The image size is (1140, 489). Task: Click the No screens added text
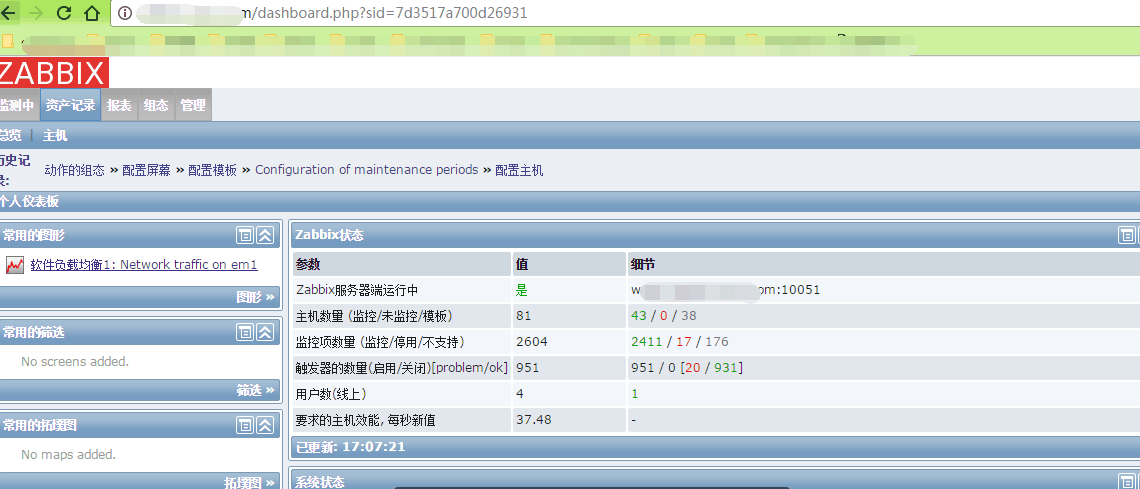[x=75, y=361]
